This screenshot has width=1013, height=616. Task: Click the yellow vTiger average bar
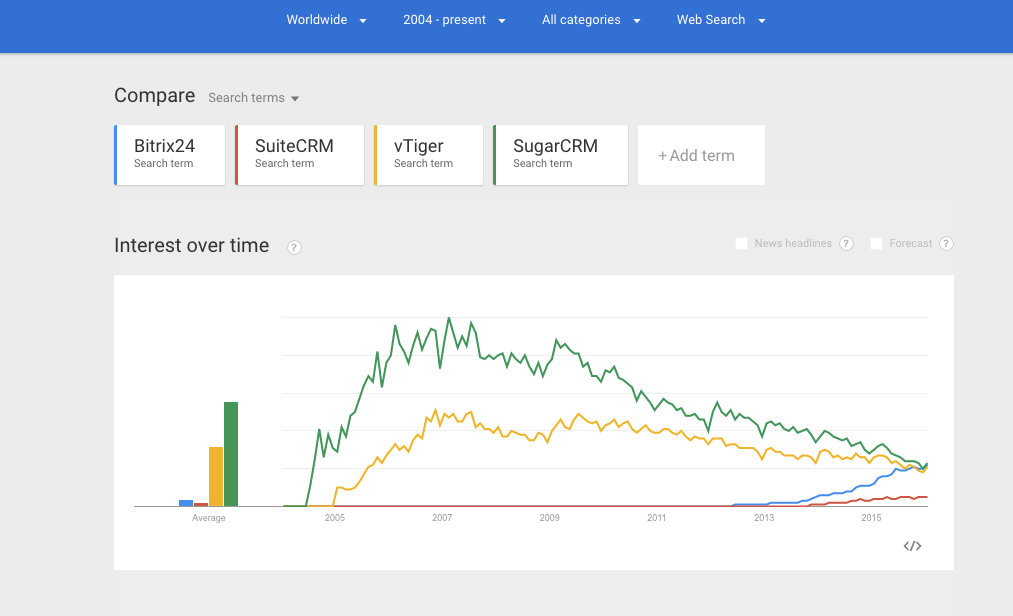click(215, 476)
